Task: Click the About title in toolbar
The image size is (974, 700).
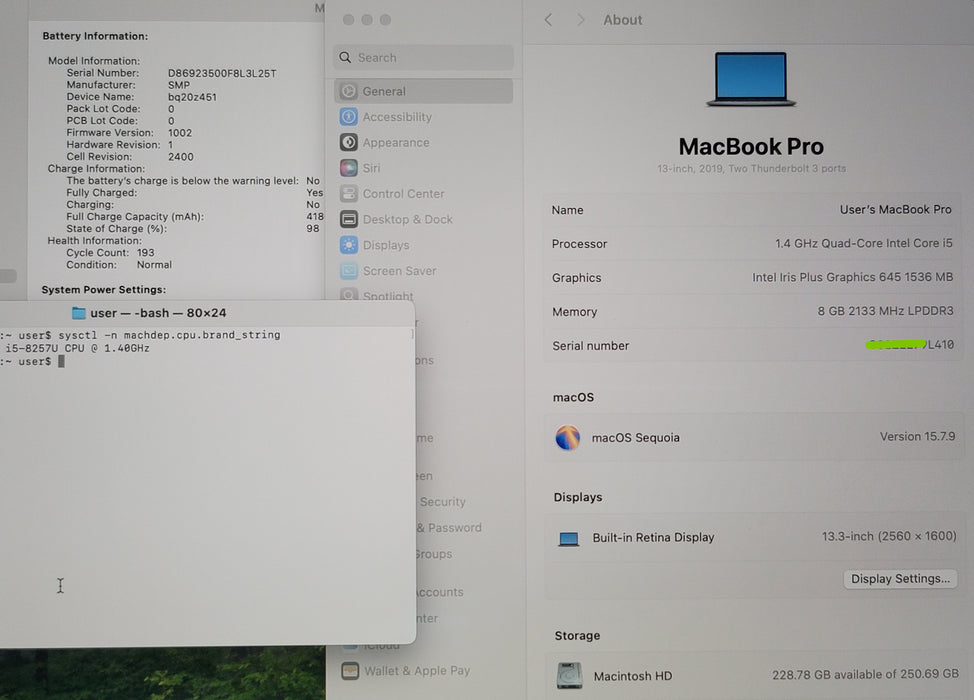Action: click(x=622, y=20)
